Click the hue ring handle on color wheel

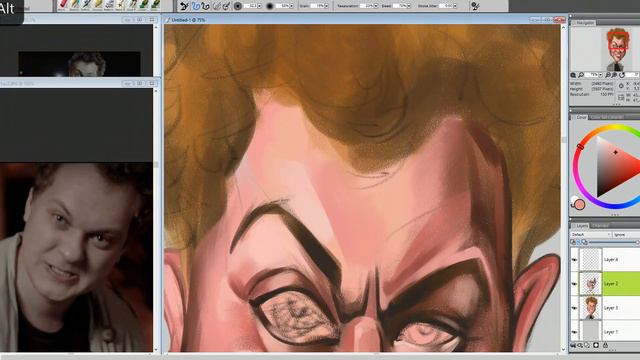tap(580, 146)
